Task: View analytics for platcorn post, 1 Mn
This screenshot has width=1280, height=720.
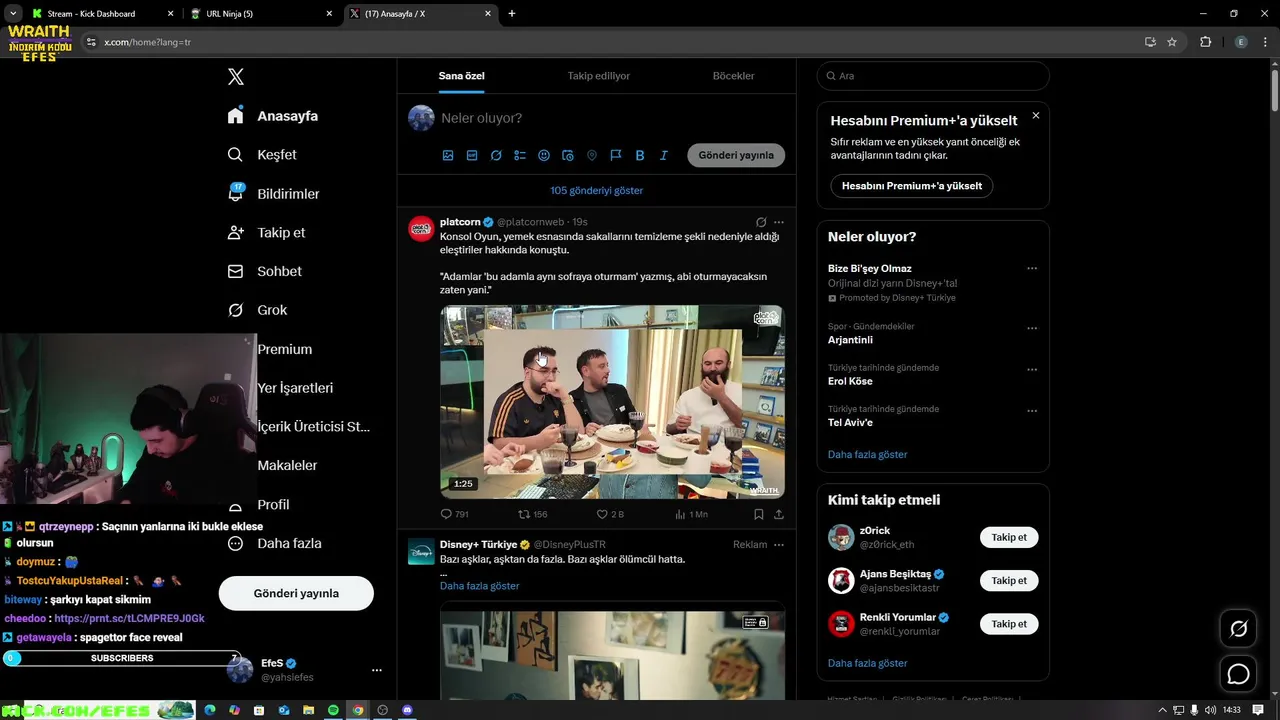Action: (691, 514)
